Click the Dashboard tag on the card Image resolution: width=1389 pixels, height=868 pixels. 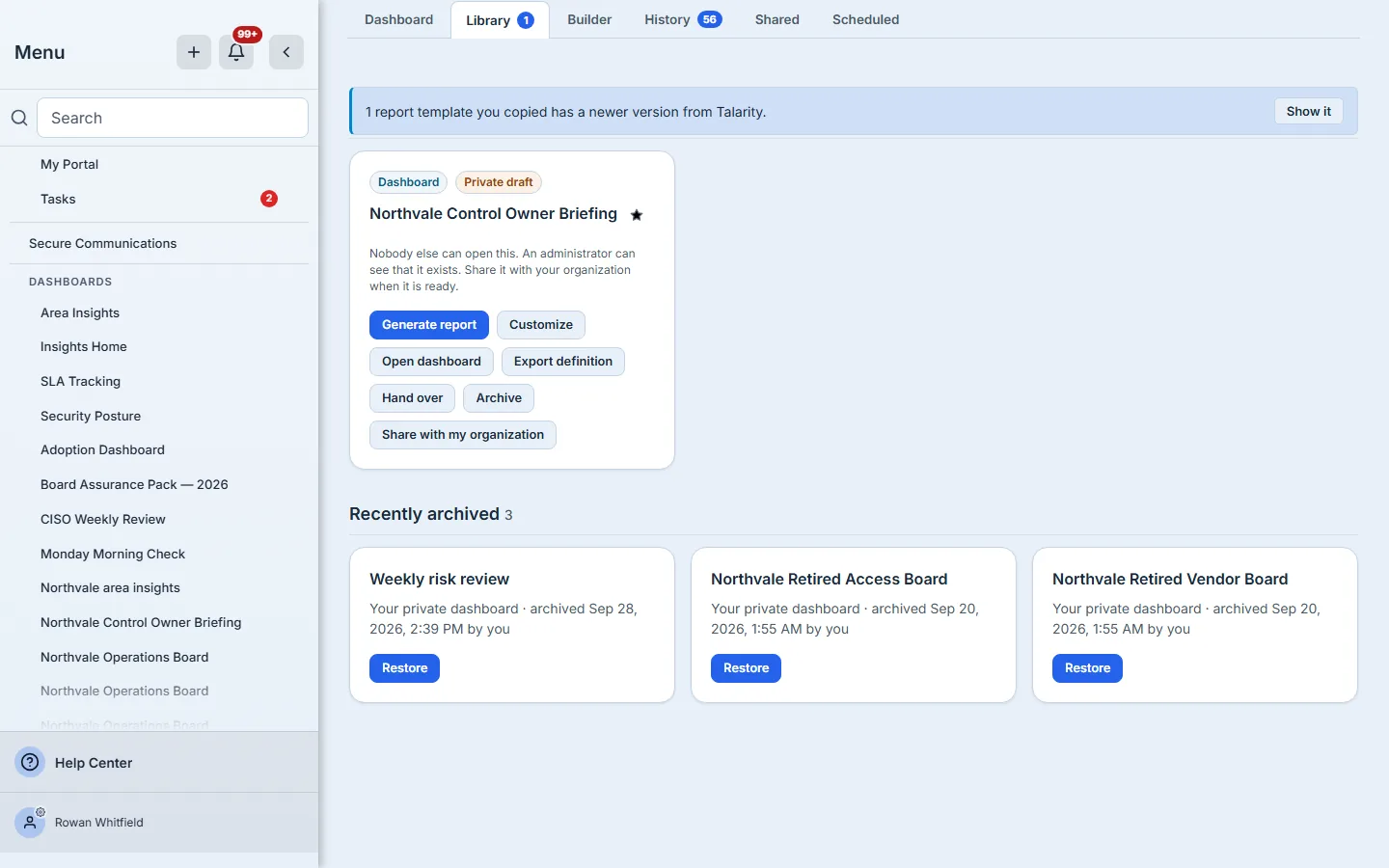coord(408,182)
